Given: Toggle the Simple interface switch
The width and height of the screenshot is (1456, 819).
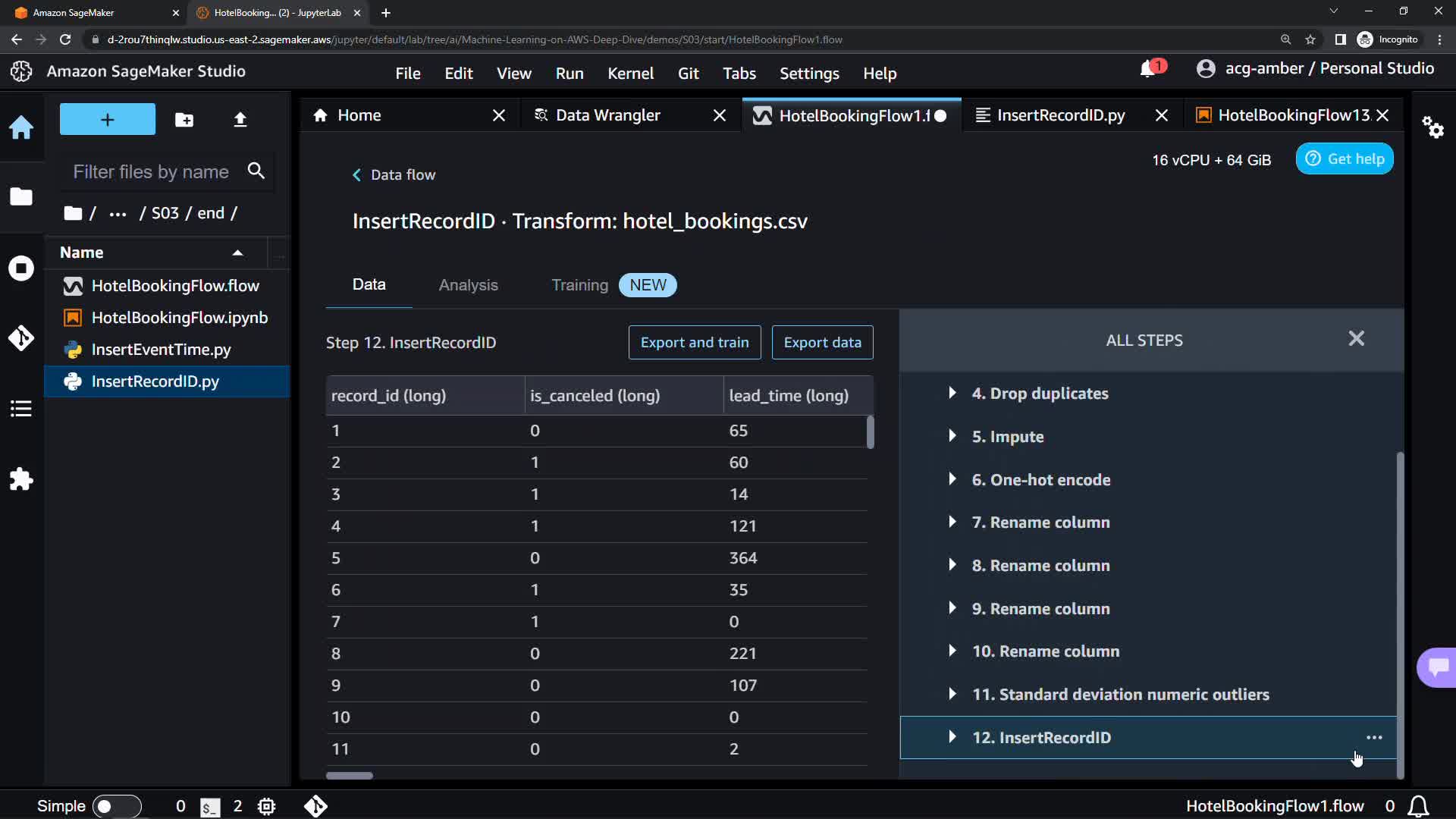Looking at the screenshot, I should click(117, 806).
